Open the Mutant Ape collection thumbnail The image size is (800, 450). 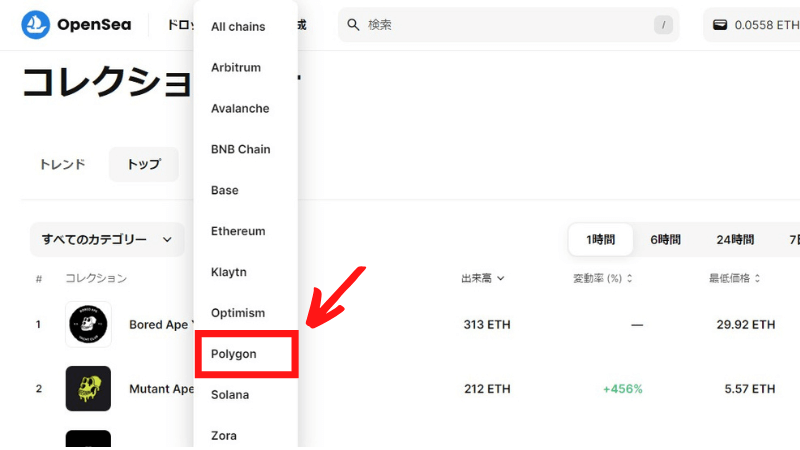coord(88,388)
